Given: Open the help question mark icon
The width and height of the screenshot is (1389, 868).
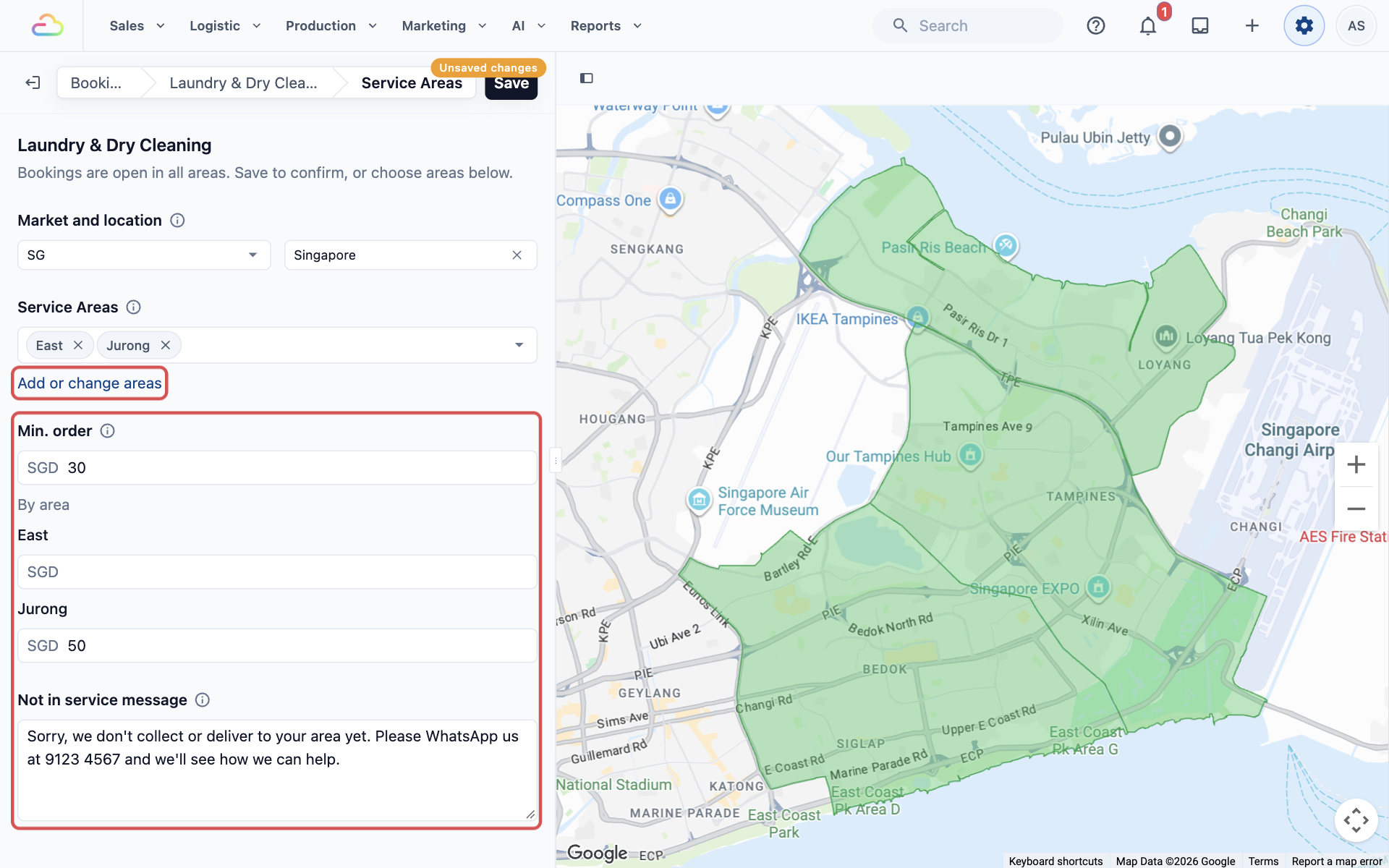Looking at the screenshot, I should (1096, 25).
